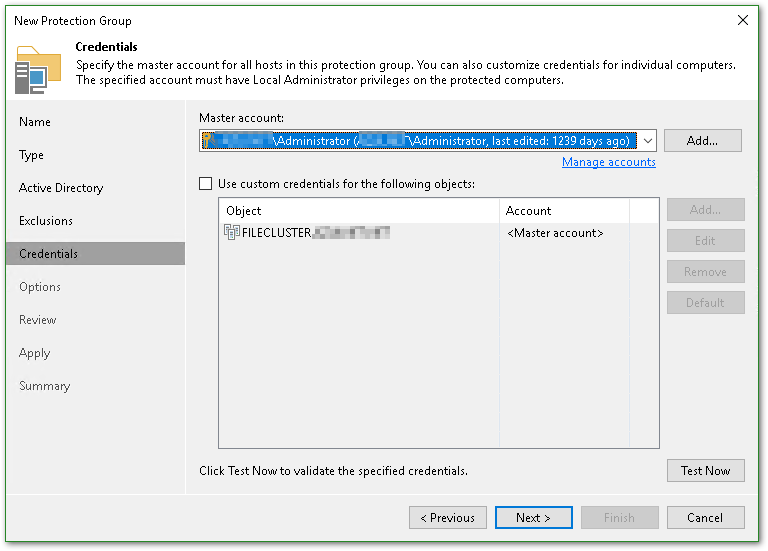Click the FILECLUSTER cluster icon in list
Viewport: 768px width, 551px height.
tap(232, 233)
